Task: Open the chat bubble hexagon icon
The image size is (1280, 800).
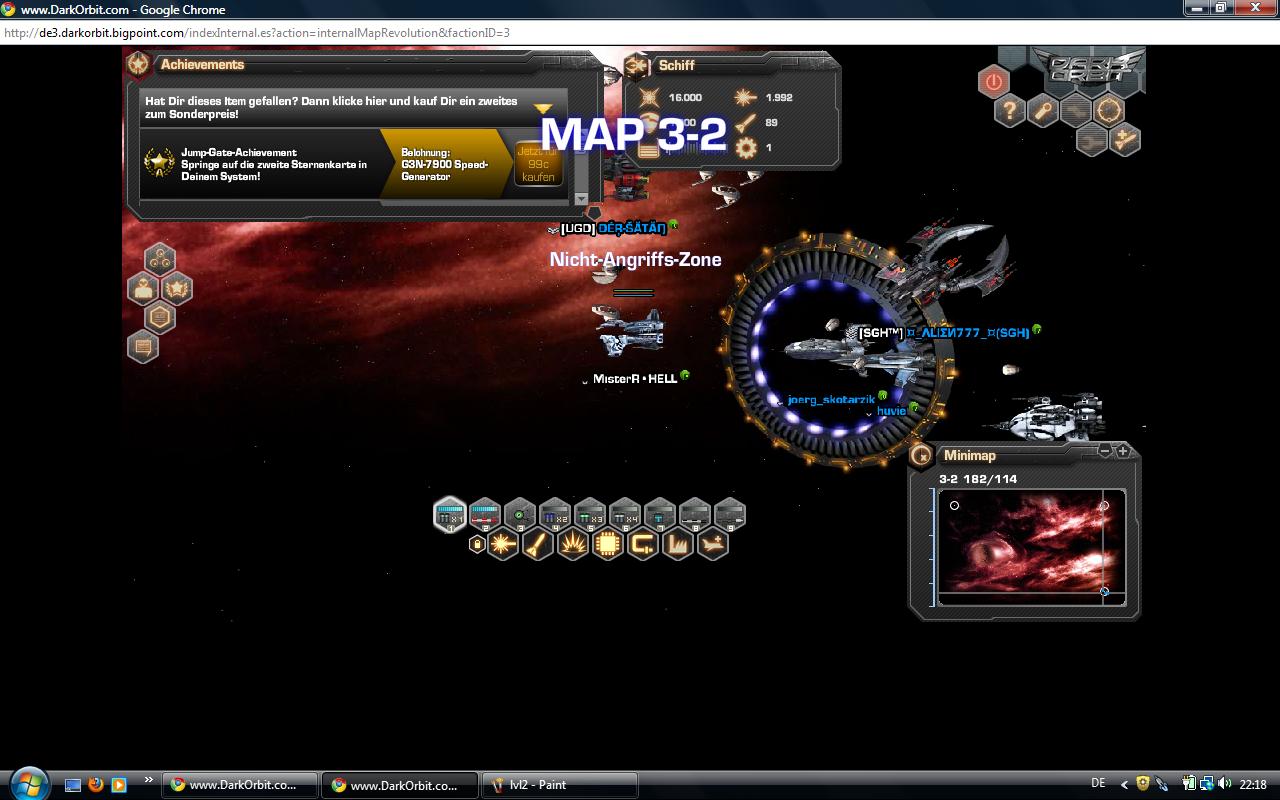Action: pyautogui.click(x=143, y=347)
